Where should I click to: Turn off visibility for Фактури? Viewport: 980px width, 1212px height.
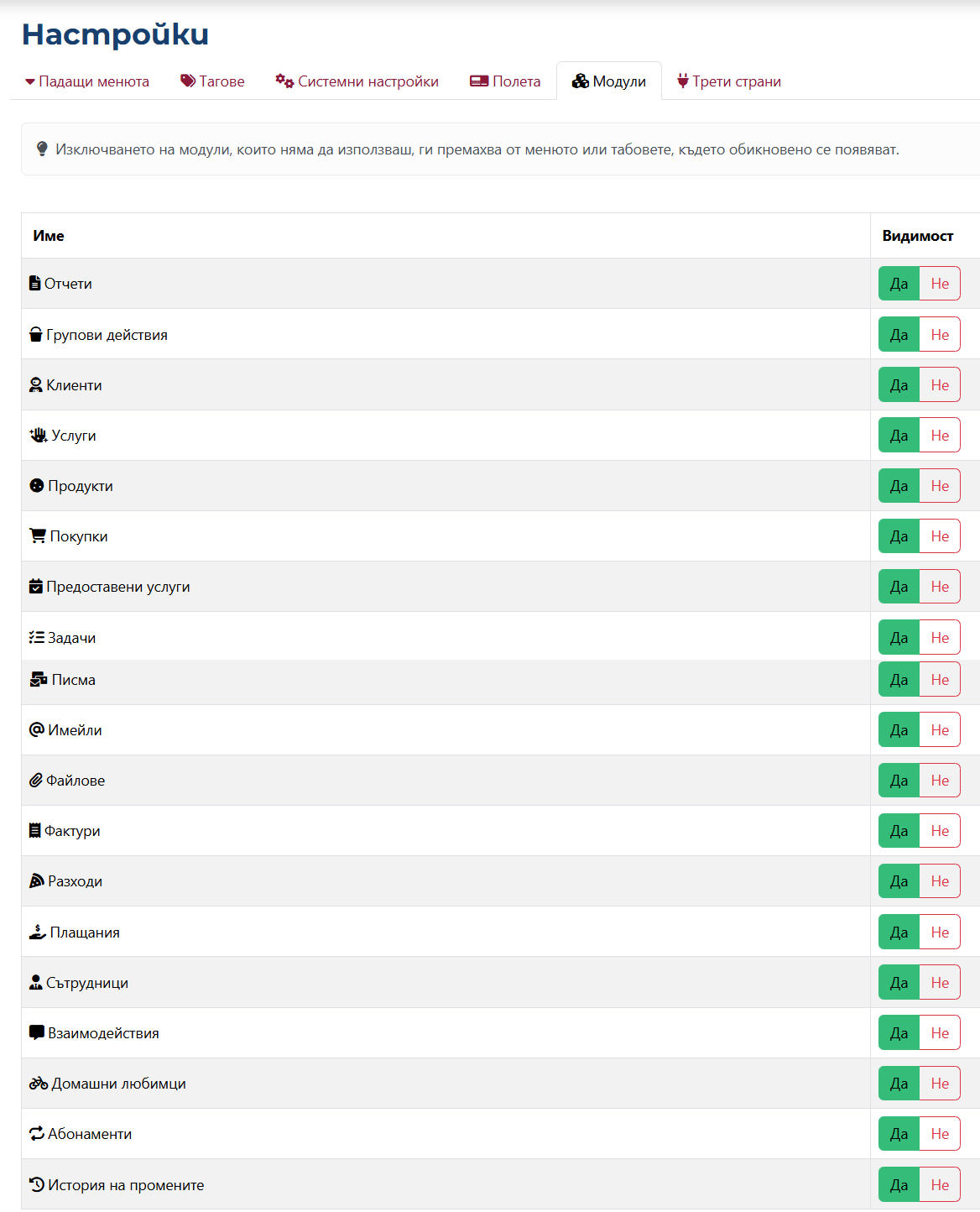click(x=940, y=830)
